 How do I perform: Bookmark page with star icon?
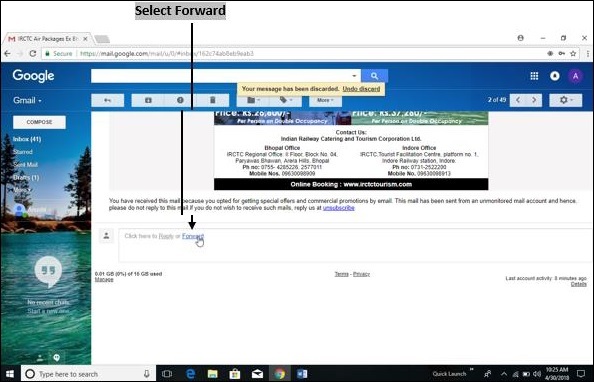tap(573, 53)
